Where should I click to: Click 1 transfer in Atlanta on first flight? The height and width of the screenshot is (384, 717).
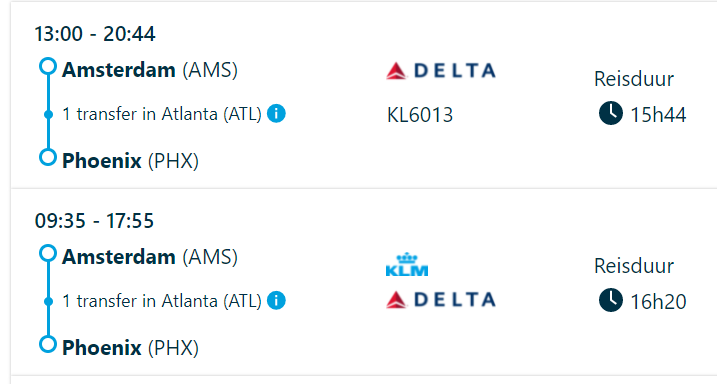162,114
